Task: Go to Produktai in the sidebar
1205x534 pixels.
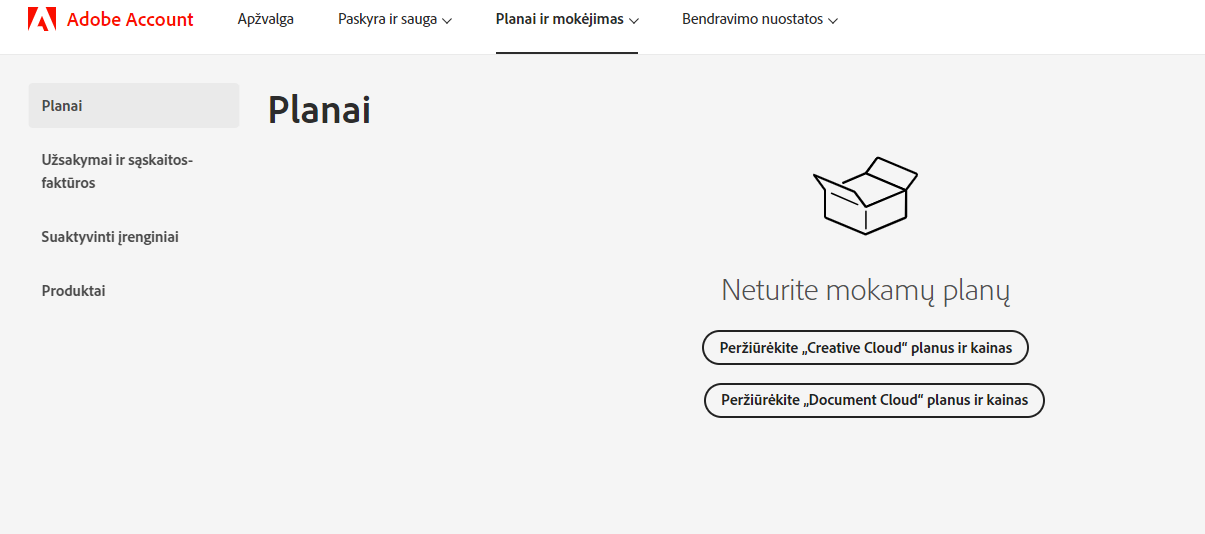Action: (74, 291)
